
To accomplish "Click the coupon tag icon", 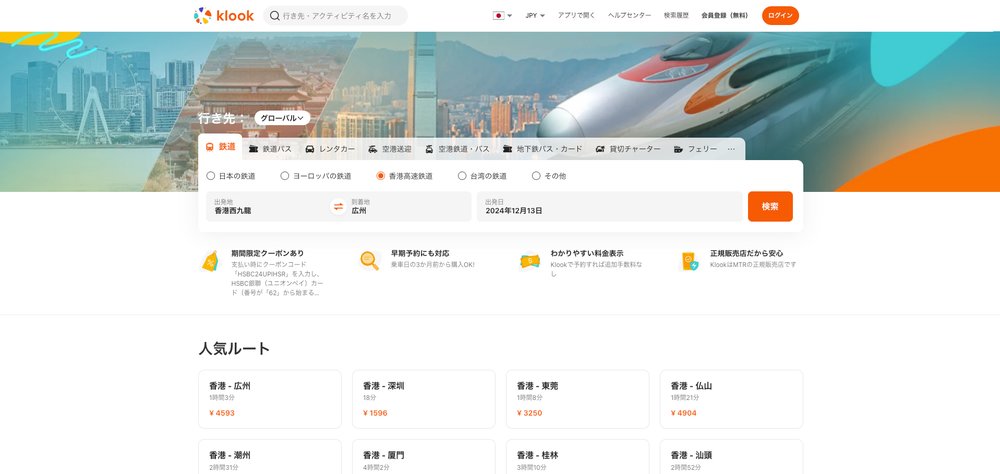I will point(210,261).
